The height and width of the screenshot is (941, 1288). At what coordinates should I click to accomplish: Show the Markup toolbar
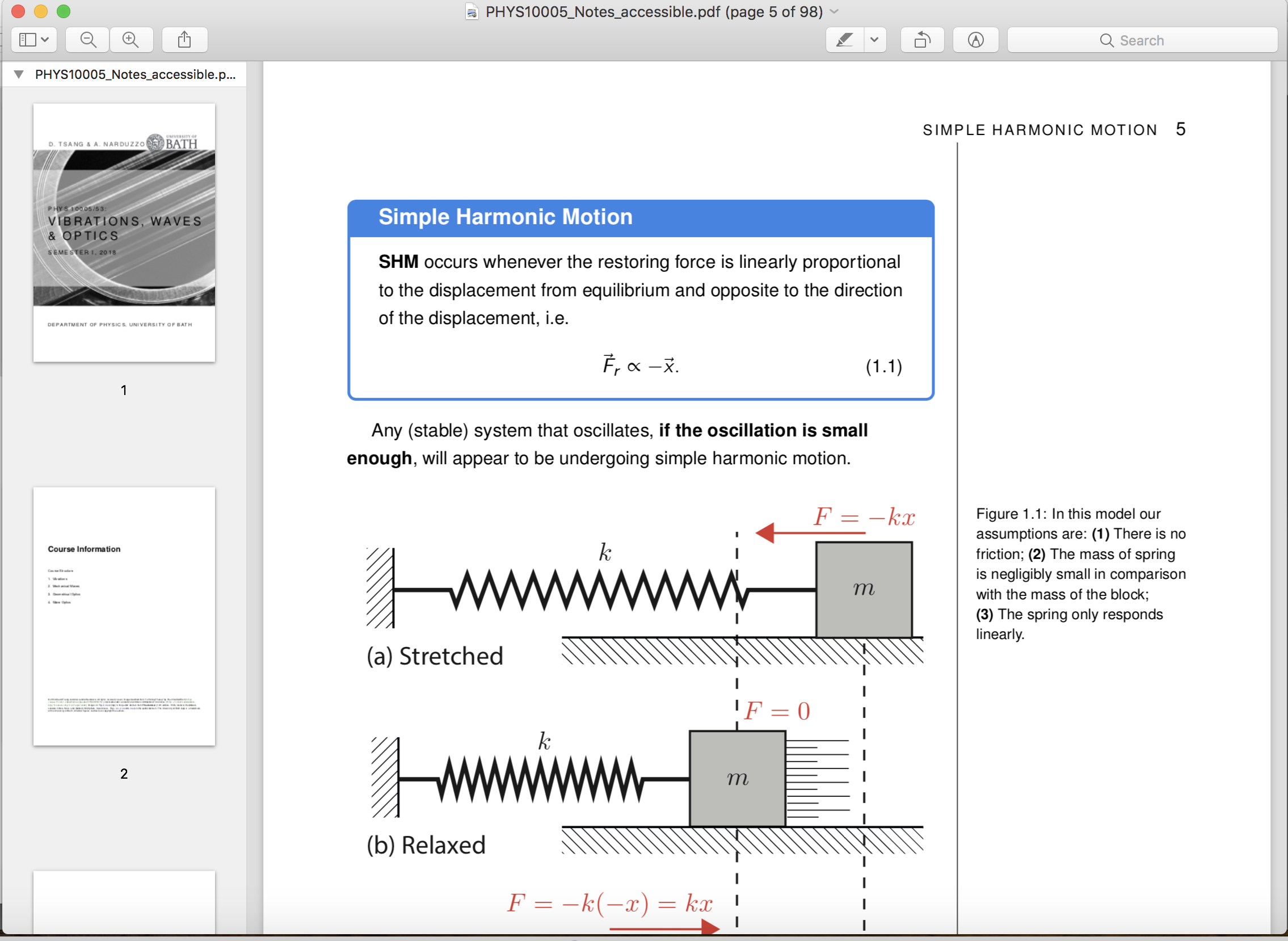(x=975, y=40)
